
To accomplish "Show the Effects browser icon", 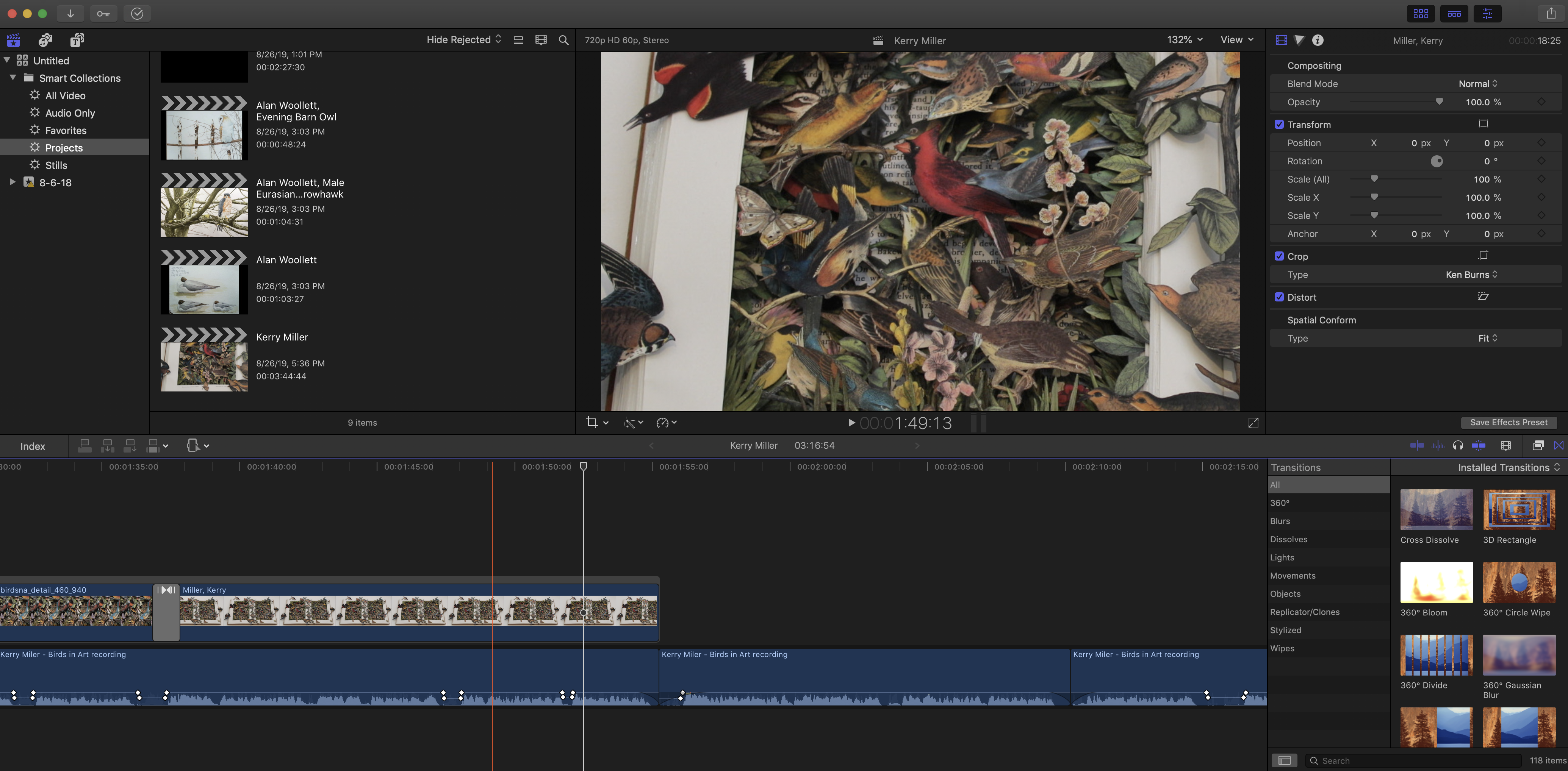I will pos(1538,445).
